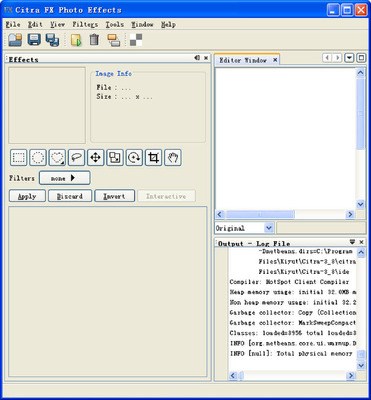Open the Help menu
This screenshot has height=400, width=371.
[x=168, y=25]
